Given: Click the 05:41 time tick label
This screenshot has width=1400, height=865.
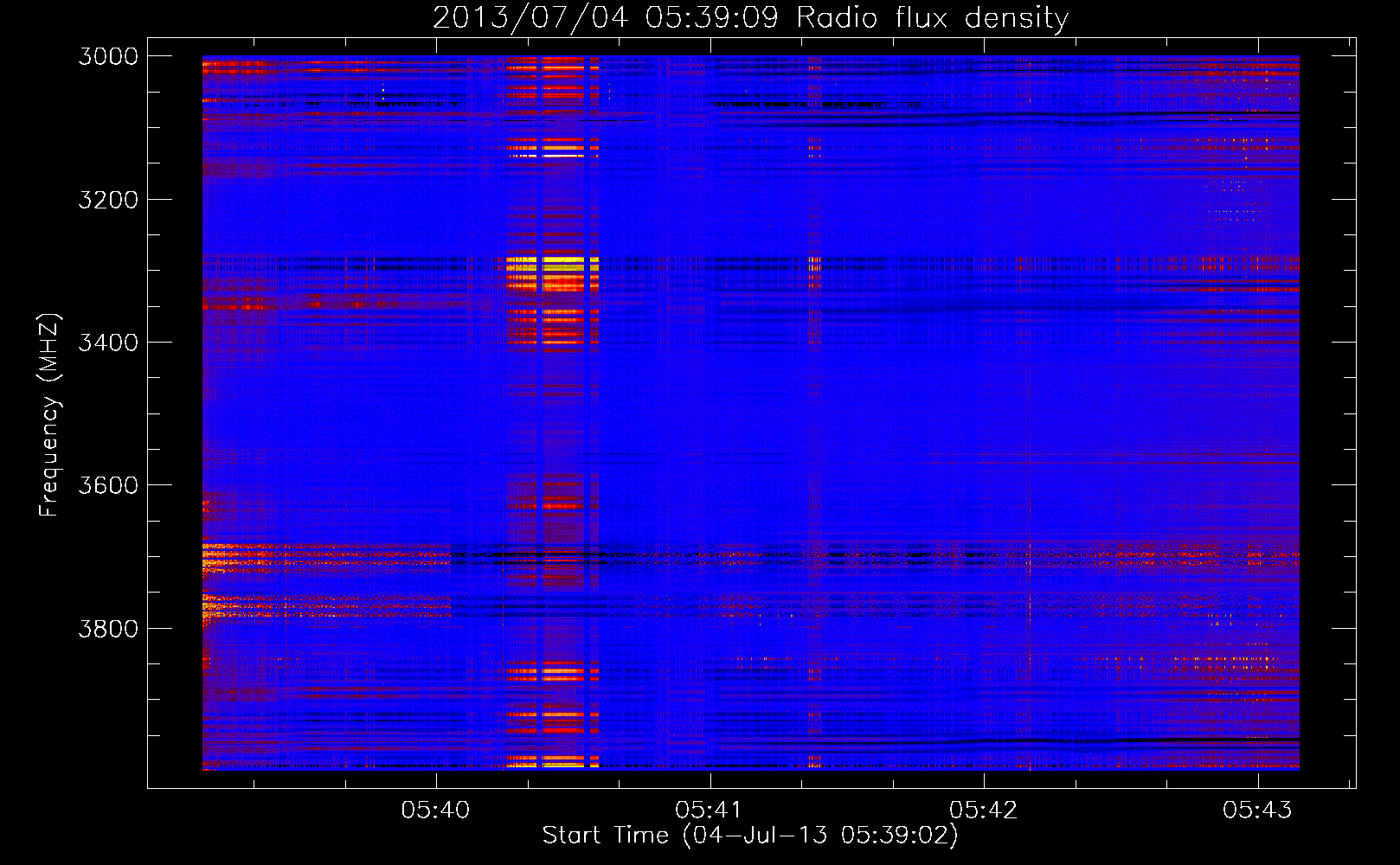Looking at the screenshot, I should click(x=710, y=810).
